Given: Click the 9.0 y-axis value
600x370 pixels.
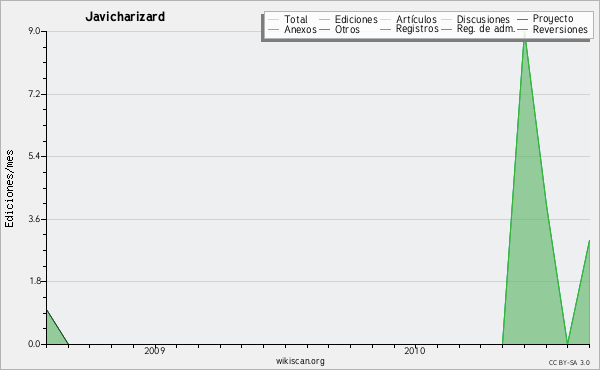Looking at the screenshot, I should tap(35, 31).
